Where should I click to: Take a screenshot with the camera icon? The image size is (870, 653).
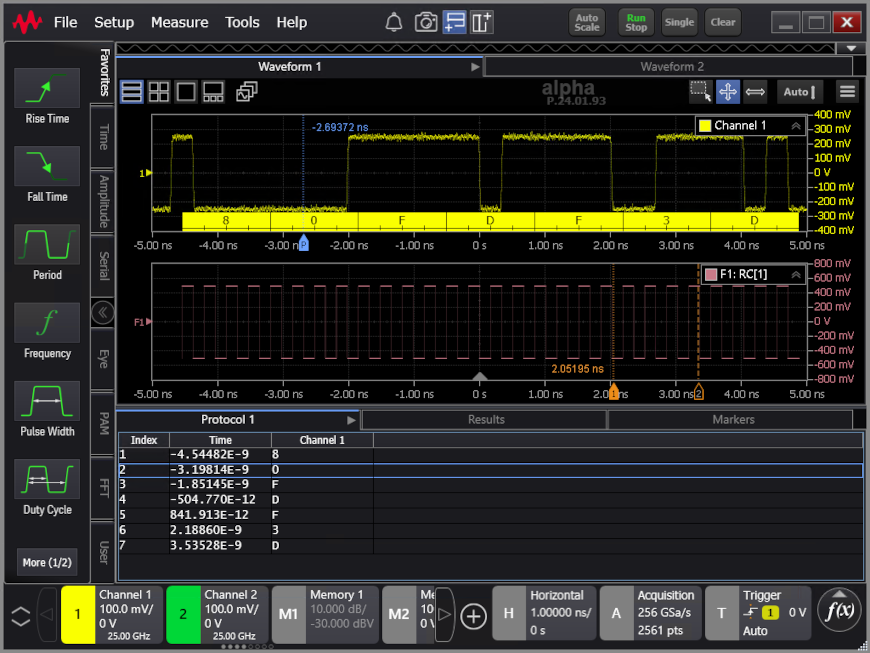click(x=426, y=22)
